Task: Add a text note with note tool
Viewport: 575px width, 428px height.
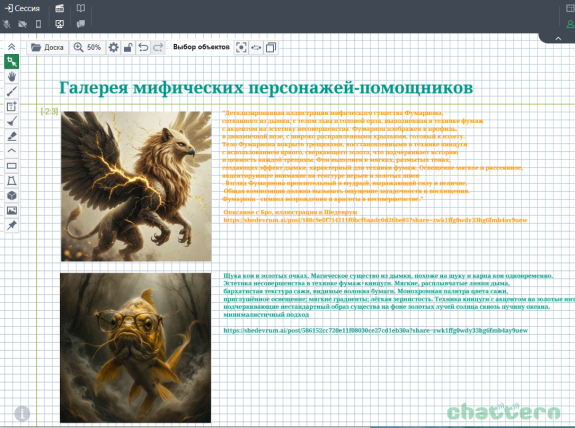Action: click(x=12, y=106)
